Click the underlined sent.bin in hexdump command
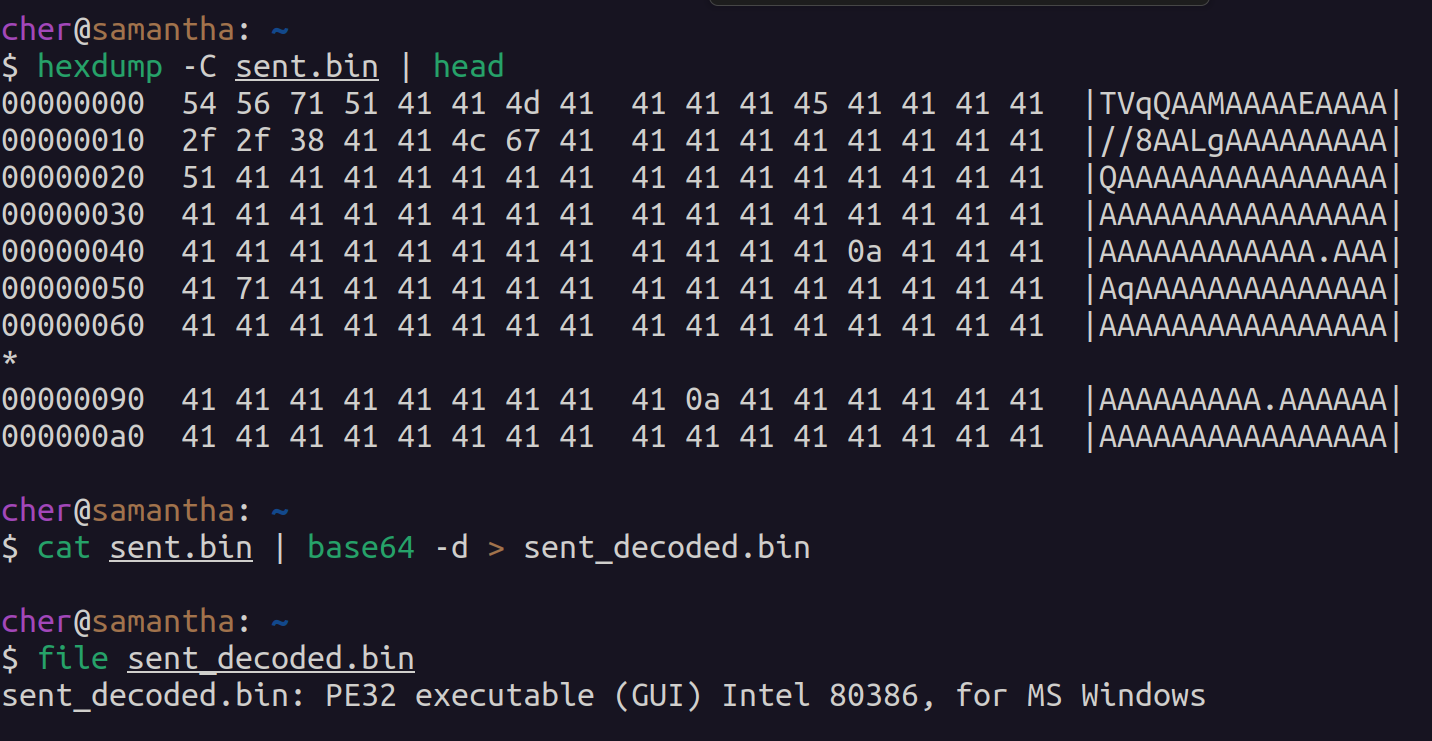Screen dimensions: 1432x741 tap(307, 67)
